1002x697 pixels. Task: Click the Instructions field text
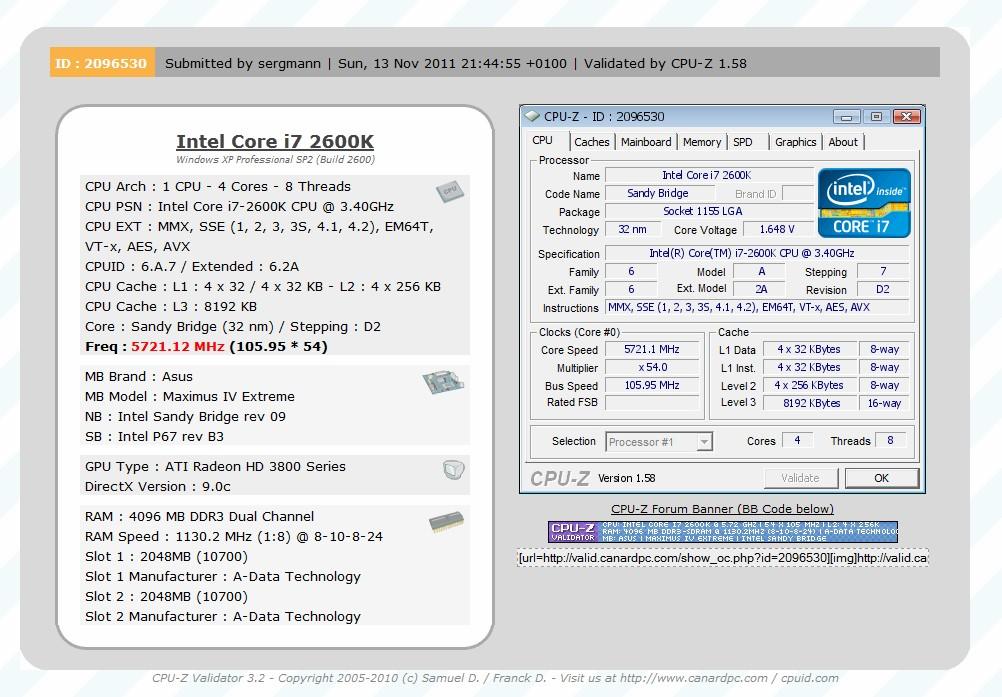point(757,307)
